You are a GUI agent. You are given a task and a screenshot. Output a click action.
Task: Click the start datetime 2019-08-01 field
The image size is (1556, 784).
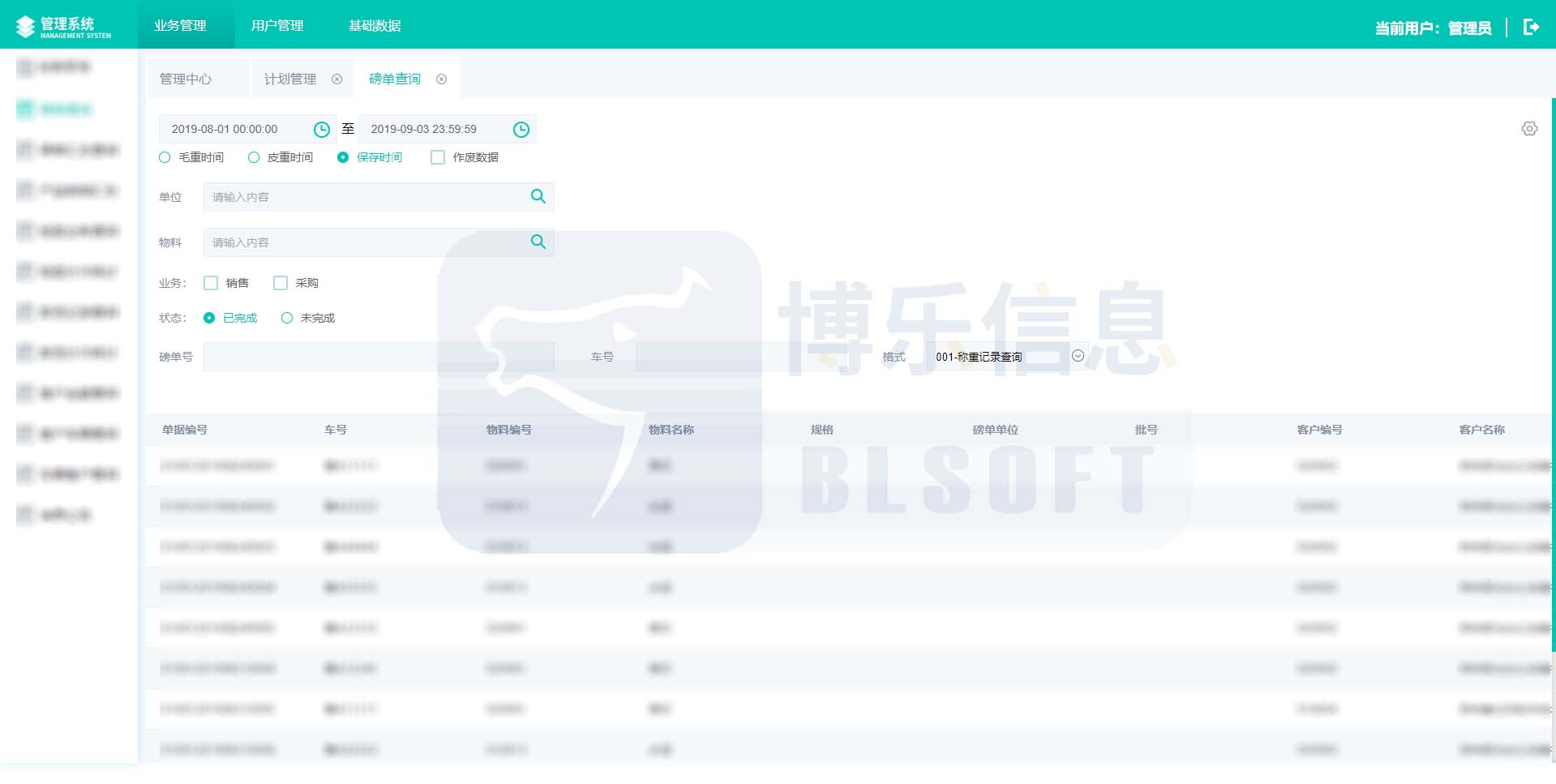click(247, 129)
